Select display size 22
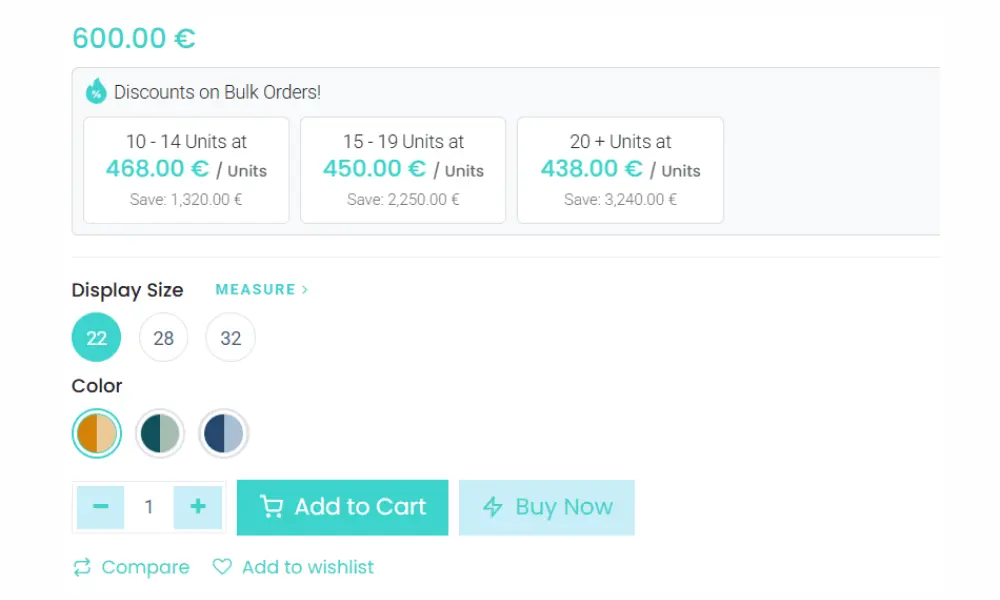Image resolution: width=1000 pixels, height=600 pixels. coord(97,338)
